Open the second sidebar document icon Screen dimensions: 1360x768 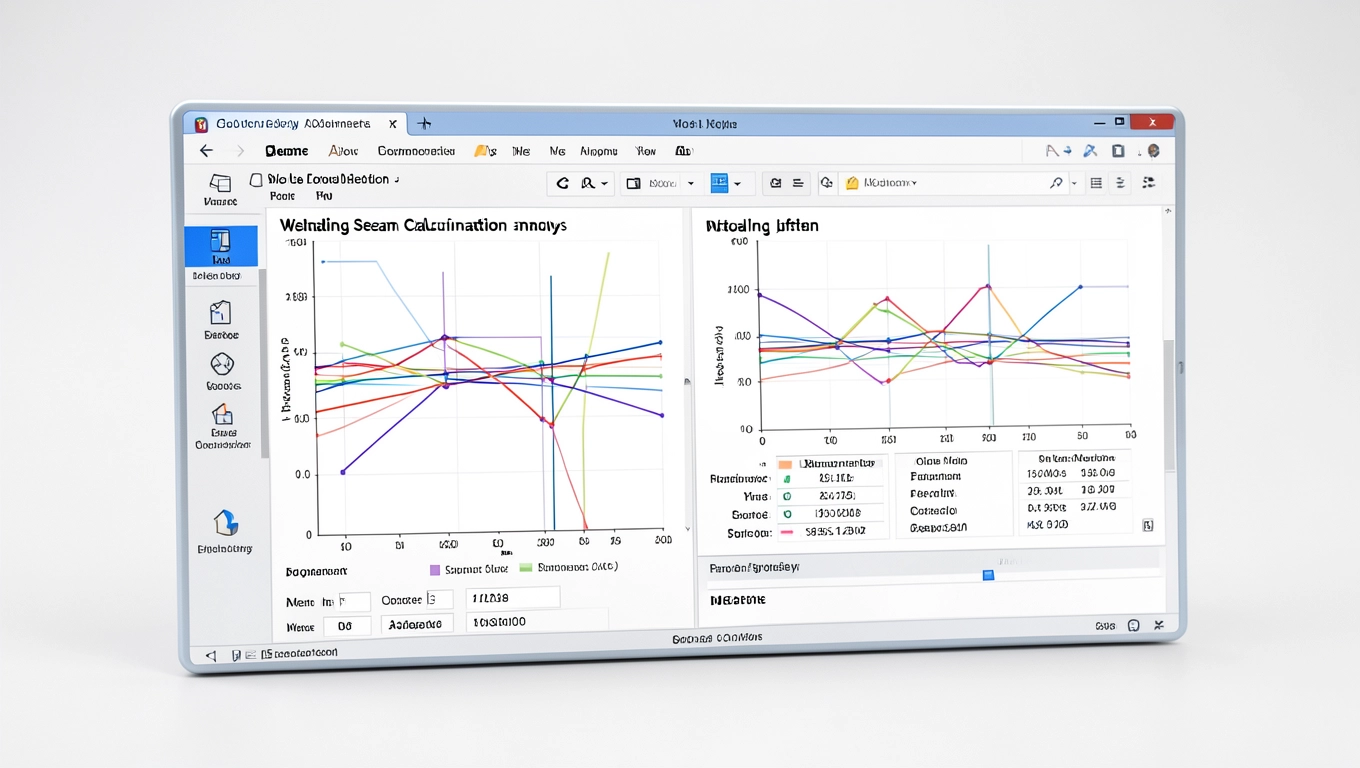[x=220, y=313]
